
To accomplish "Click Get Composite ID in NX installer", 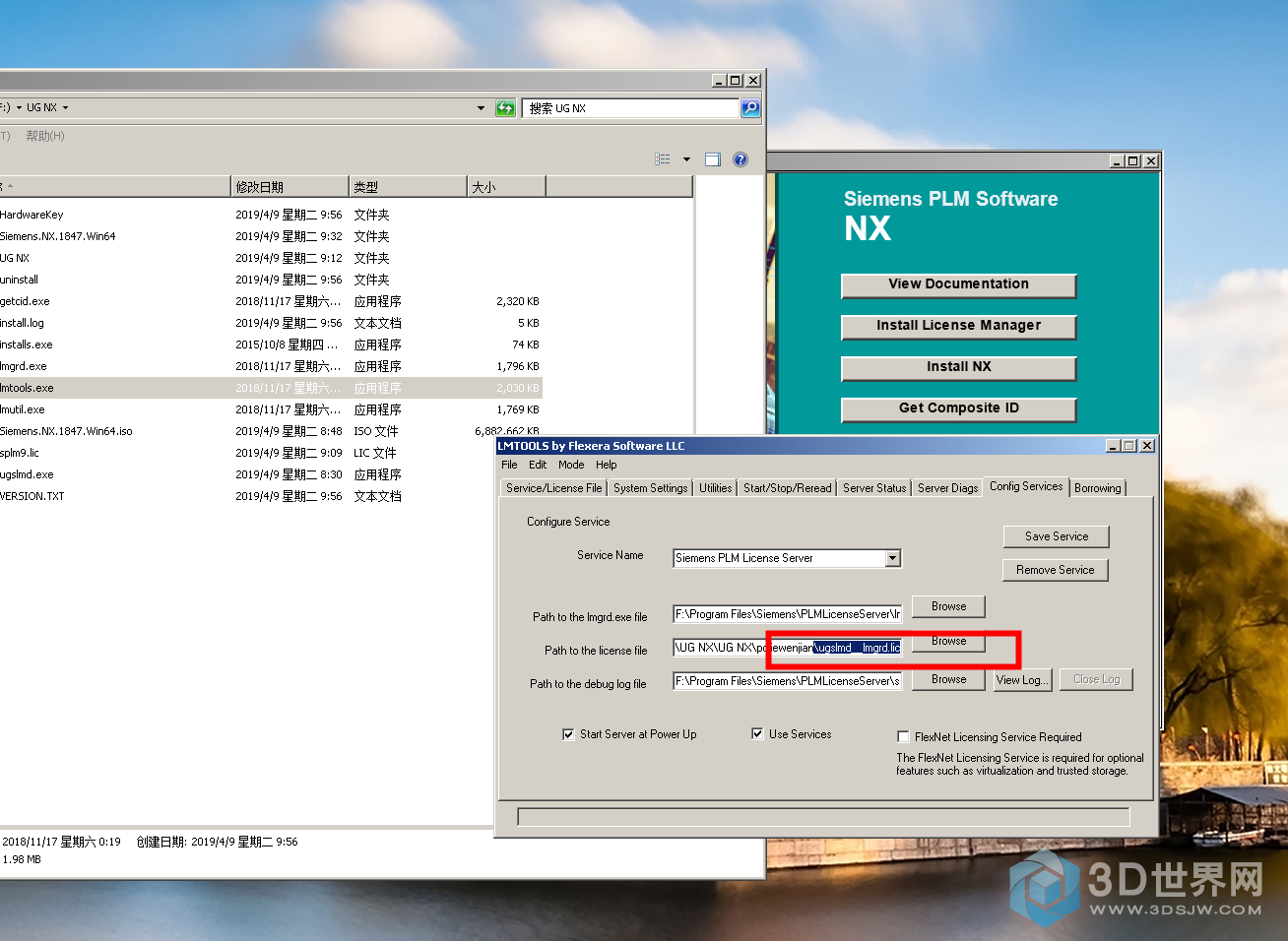I will 959,408.
